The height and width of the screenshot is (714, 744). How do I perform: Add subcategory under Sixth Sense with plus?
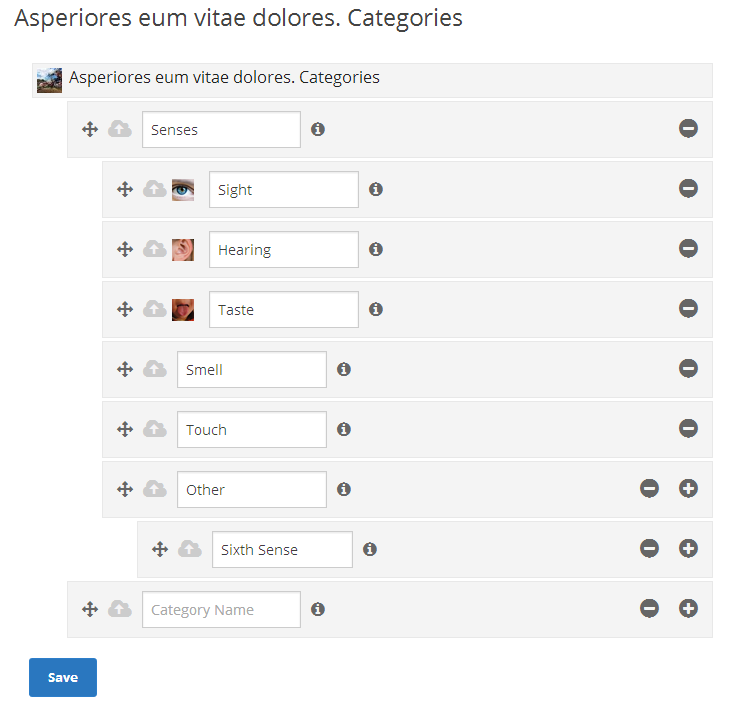(688, 548)
